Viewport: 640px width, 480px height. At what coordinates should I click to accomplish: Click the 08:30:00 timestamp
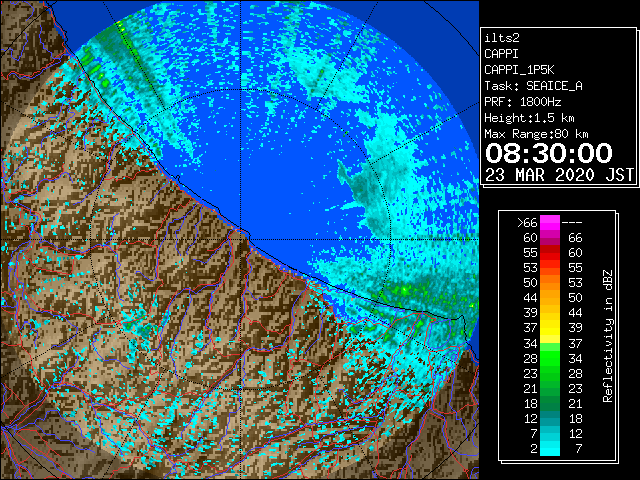[x=549, y=153]
